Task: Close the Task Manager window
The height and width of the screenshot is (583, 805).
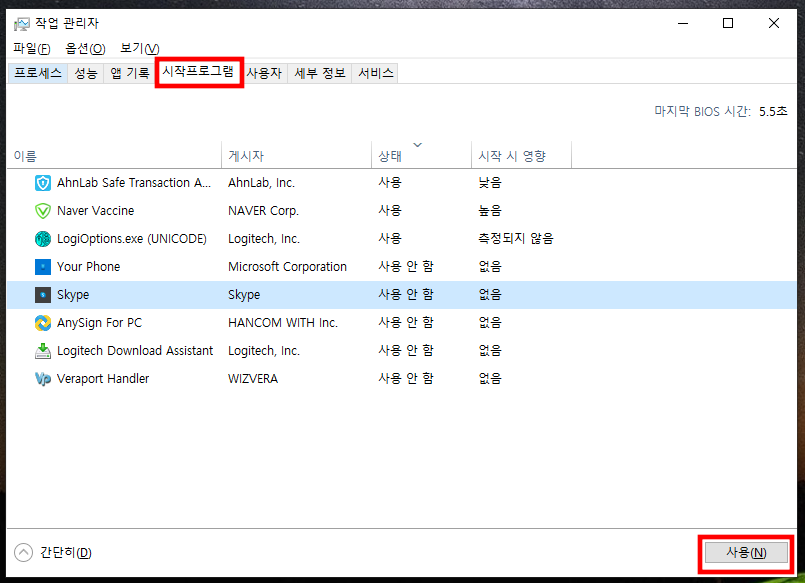Action: [x=774, y=24]
